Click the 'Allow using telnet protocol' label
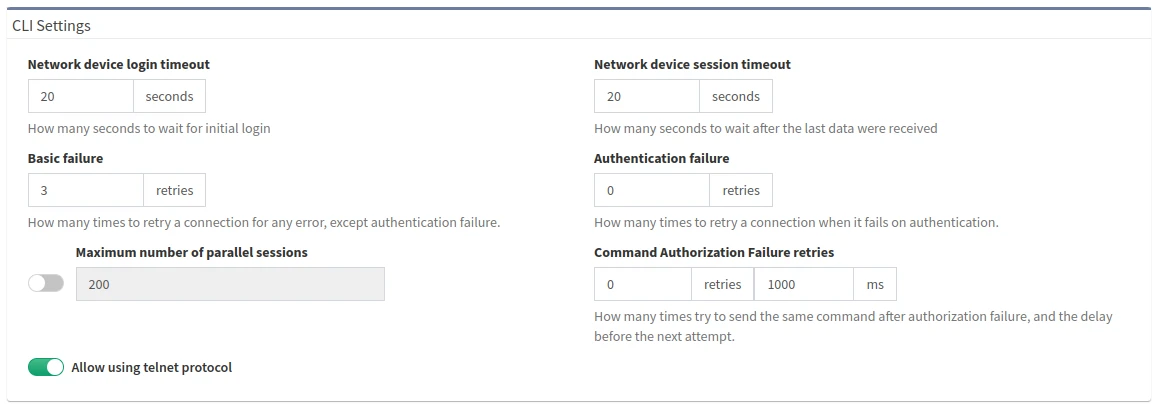Image resolution: width=1160 pixels, height=409 pixels. pyautogui.click(x=151, y=368)
